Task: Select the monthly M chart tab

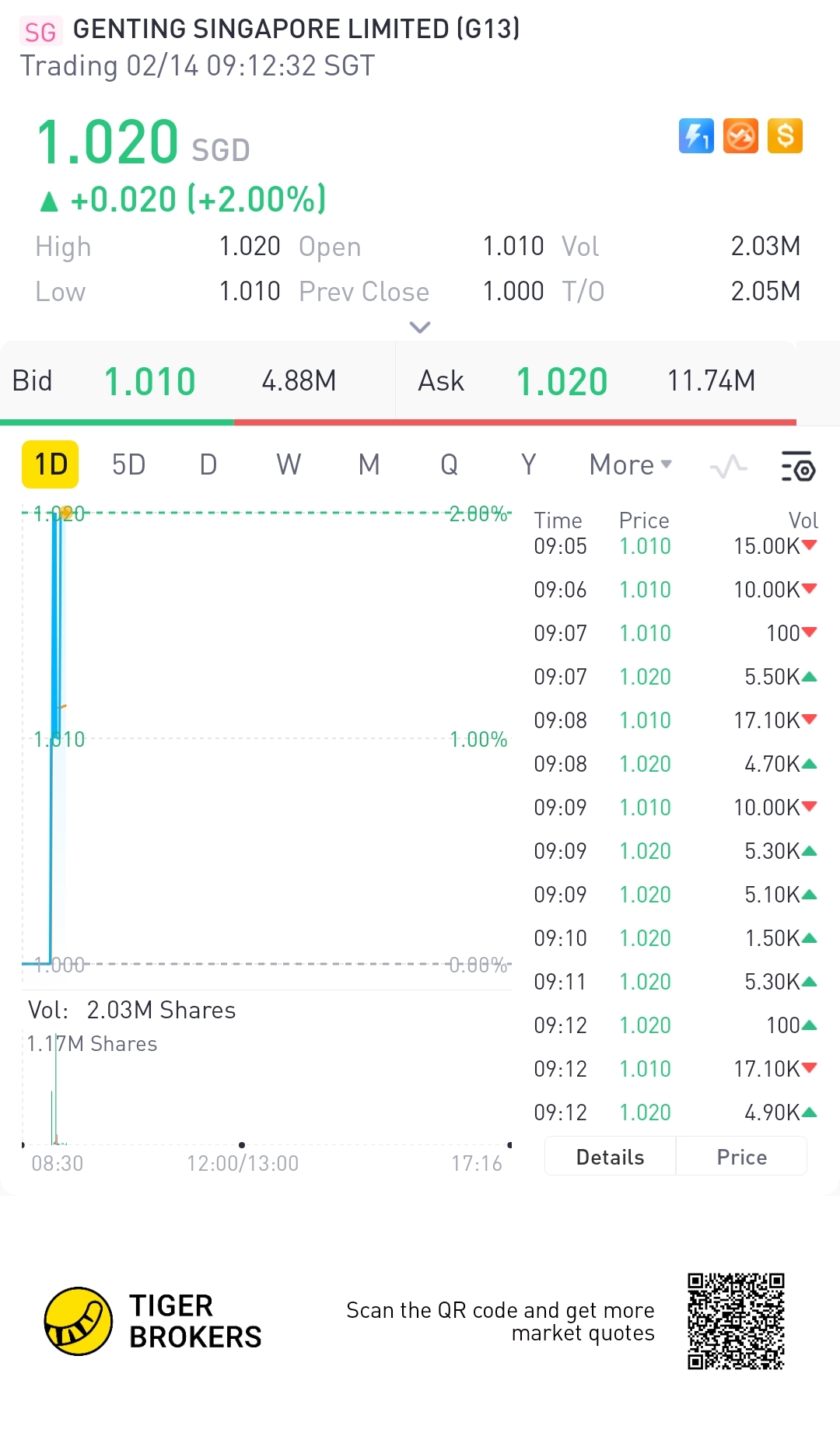Action: point(369,465)
